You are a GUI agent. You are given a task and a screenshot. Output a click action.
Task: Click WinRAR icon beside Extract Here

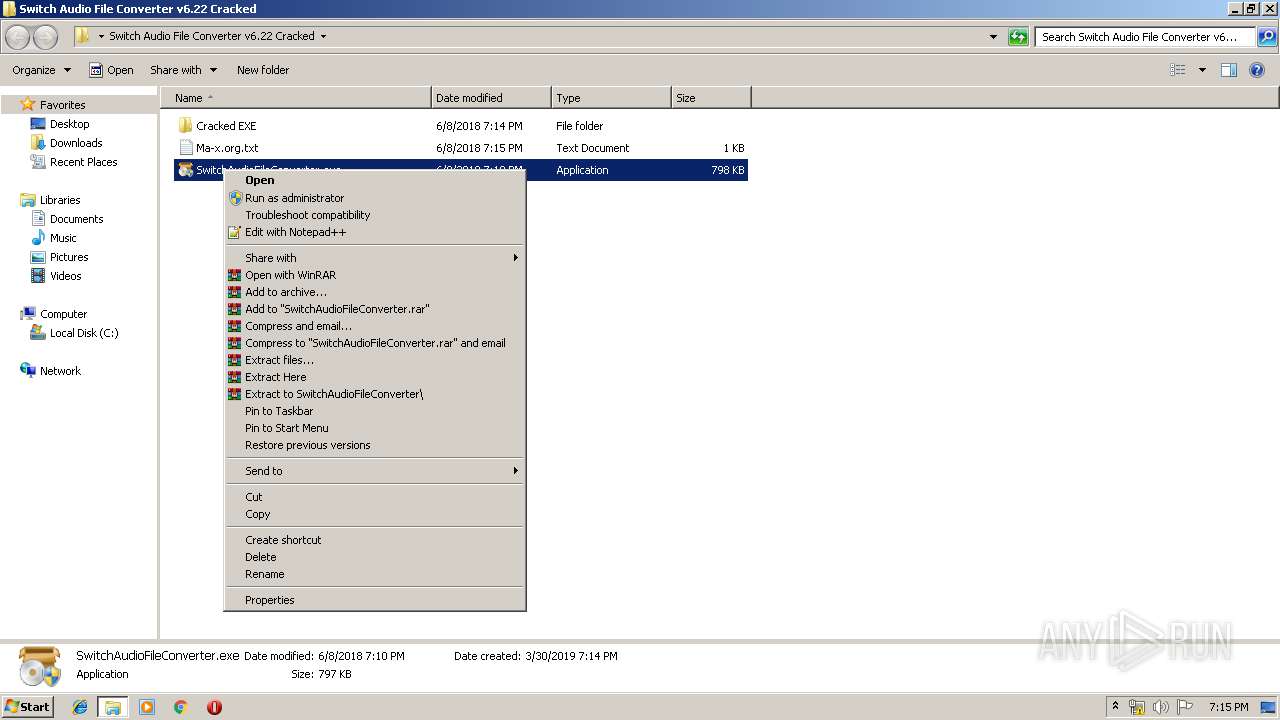click(x=234, y=377)
